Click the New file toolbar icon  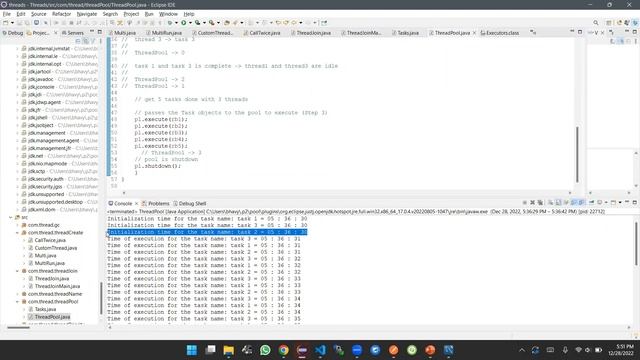pyautogui.click(x=6, y=23)
